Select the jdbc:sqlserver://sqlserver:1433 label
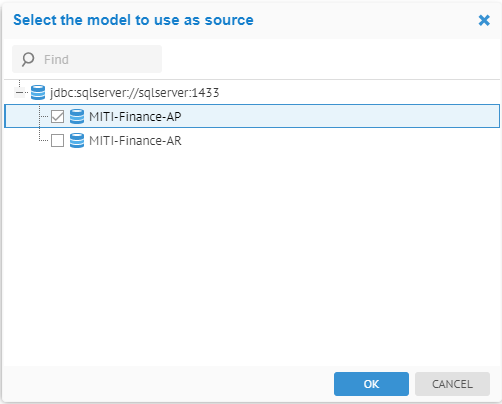The image size is (502, 404). (135, 92)
